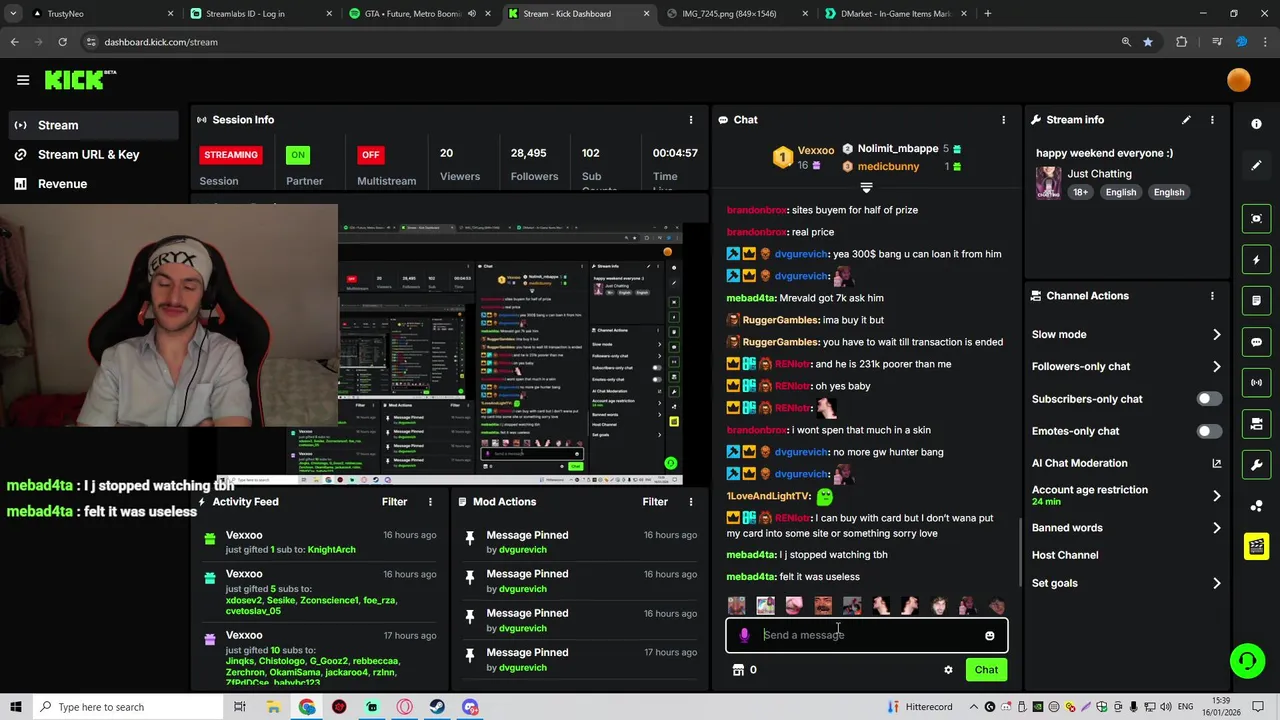Open the screen capture icon in right rail
Screen dimensions: 1280x720
click(1256, 218)
